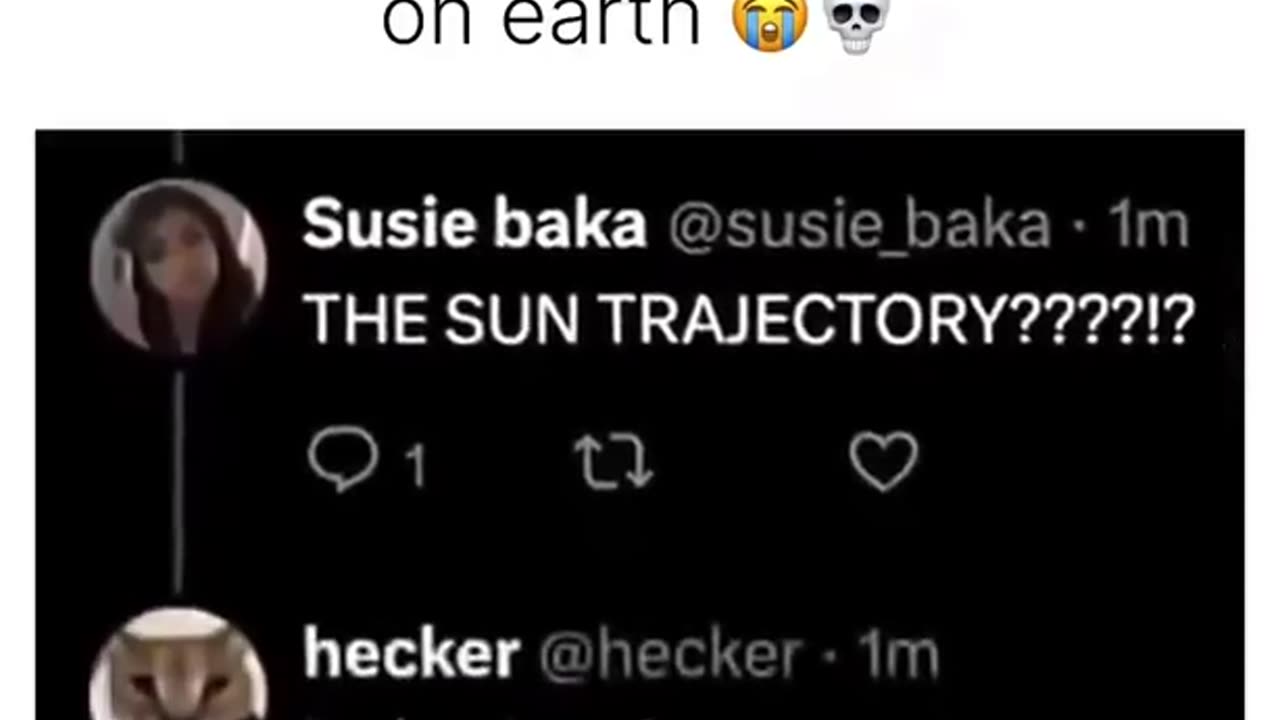The width and height of the screenshot is (1280, 720).
Task: Open Susie baka's profile picture
Action: (178, 266)
